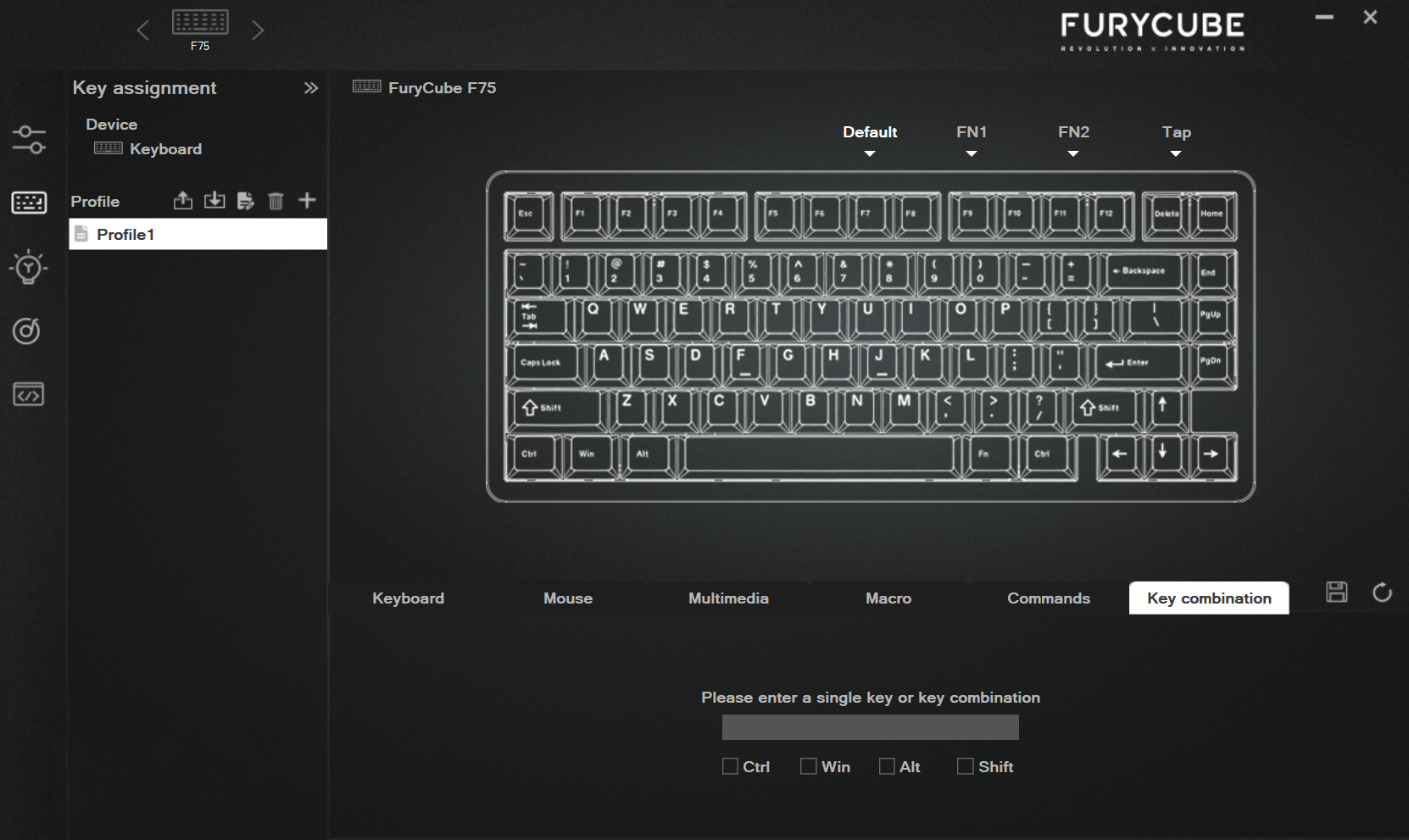Enable the Ctrl modifier checkbox
Viewport: 1409px width, 840px height.
pyautogui.click(x=730, y=766)
